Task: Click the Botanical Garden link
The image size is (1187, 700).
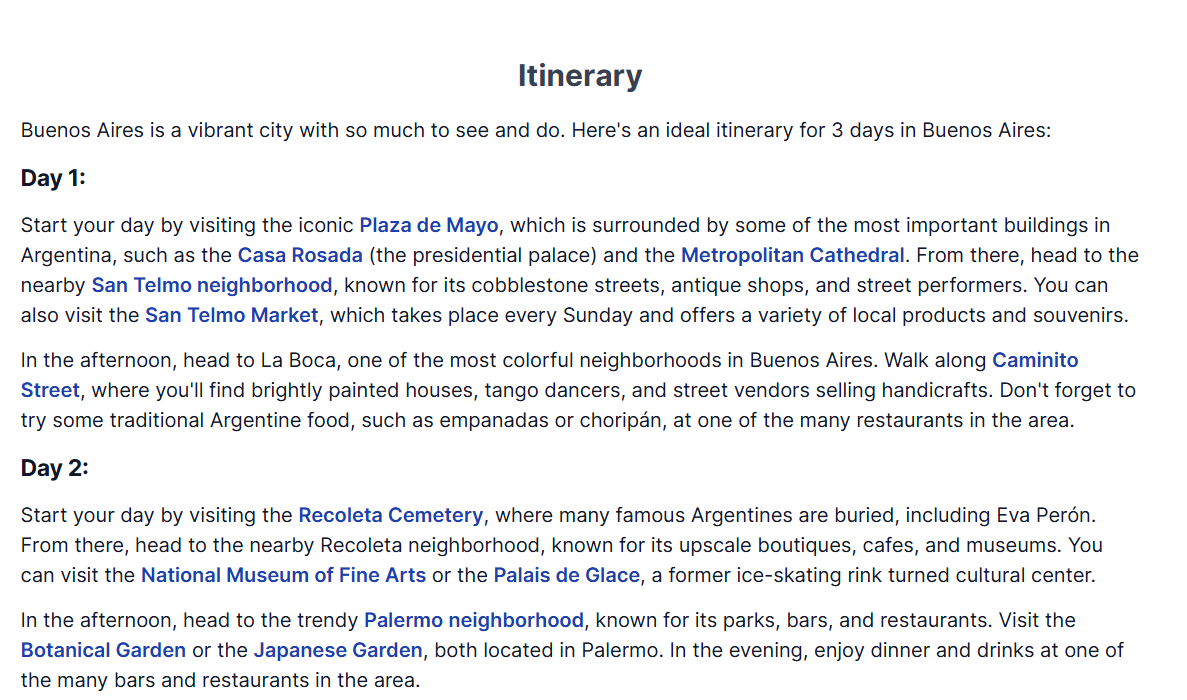Action: (x=103, y=651)
